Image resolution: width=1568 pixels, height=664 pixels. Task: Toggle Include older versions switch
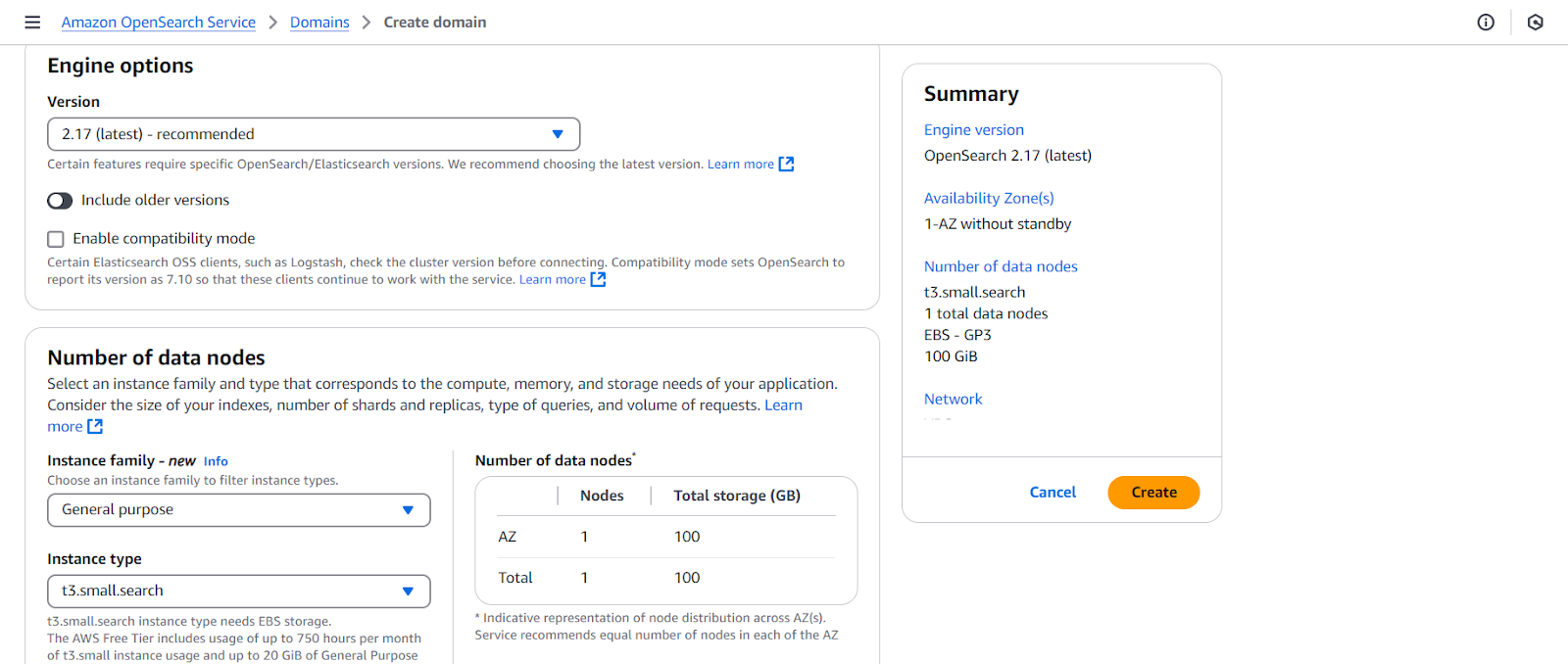click(60, 201)
